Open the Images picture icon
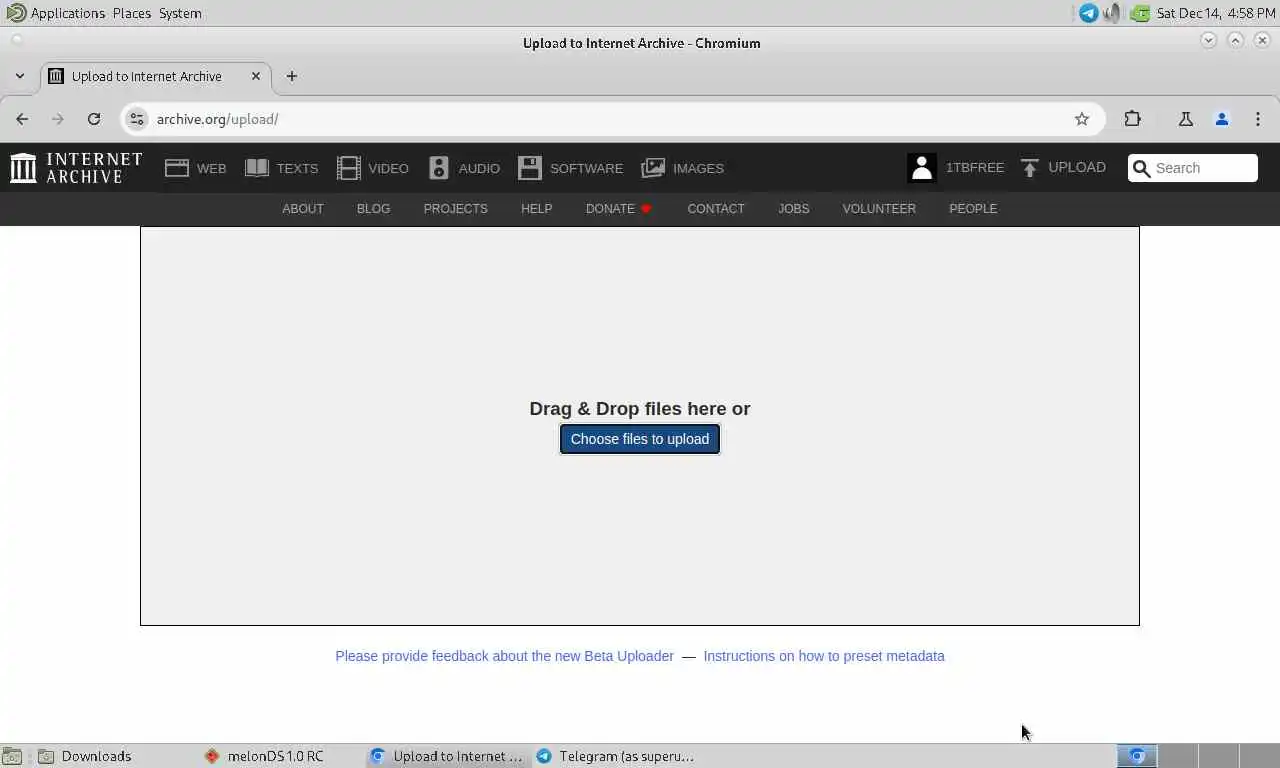The width and height of the screenshot is (1280, 768). 653,168
